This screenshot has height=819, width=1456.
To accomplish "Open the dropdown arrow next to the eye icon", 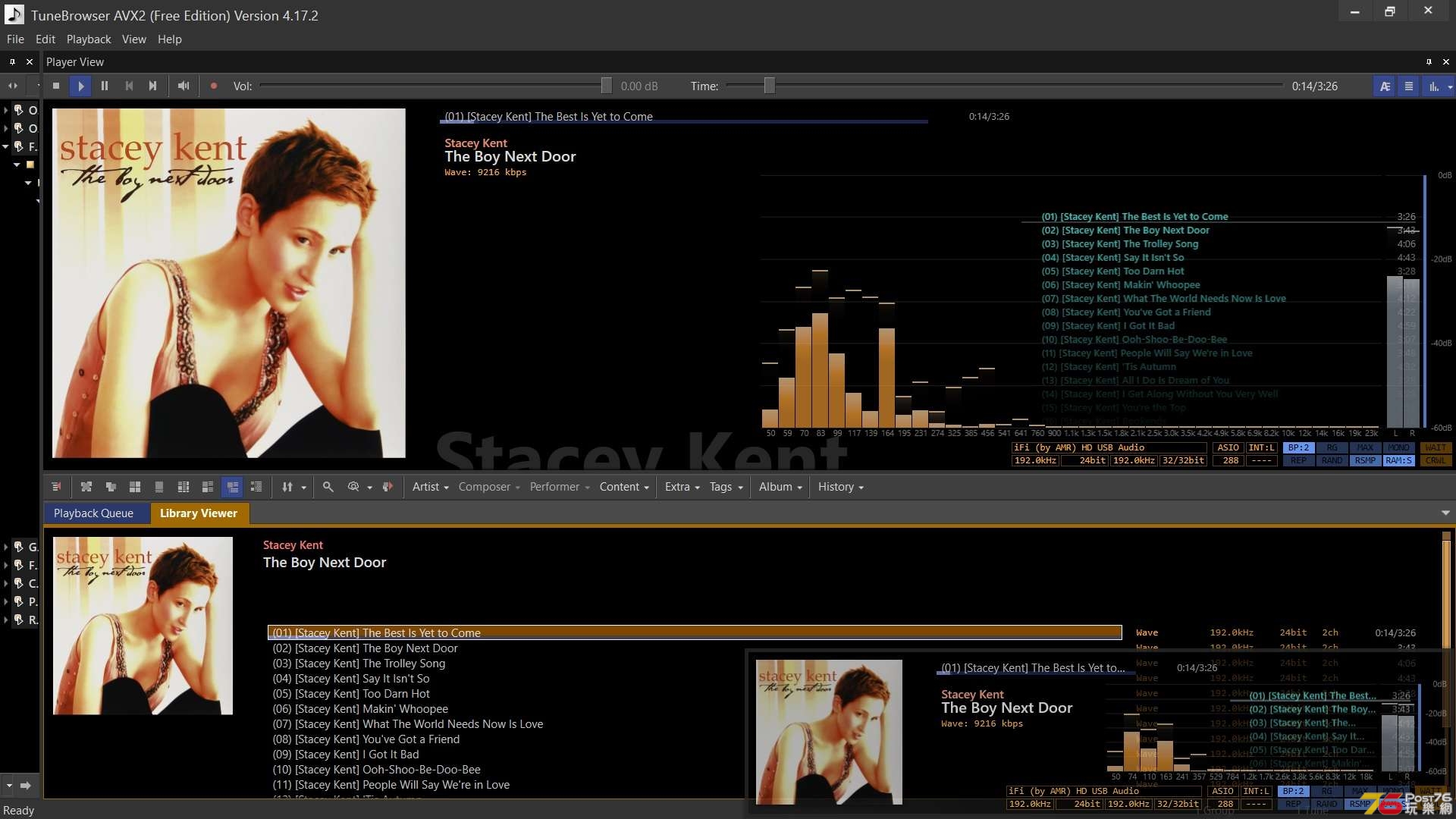I will (x=369, y=488).
